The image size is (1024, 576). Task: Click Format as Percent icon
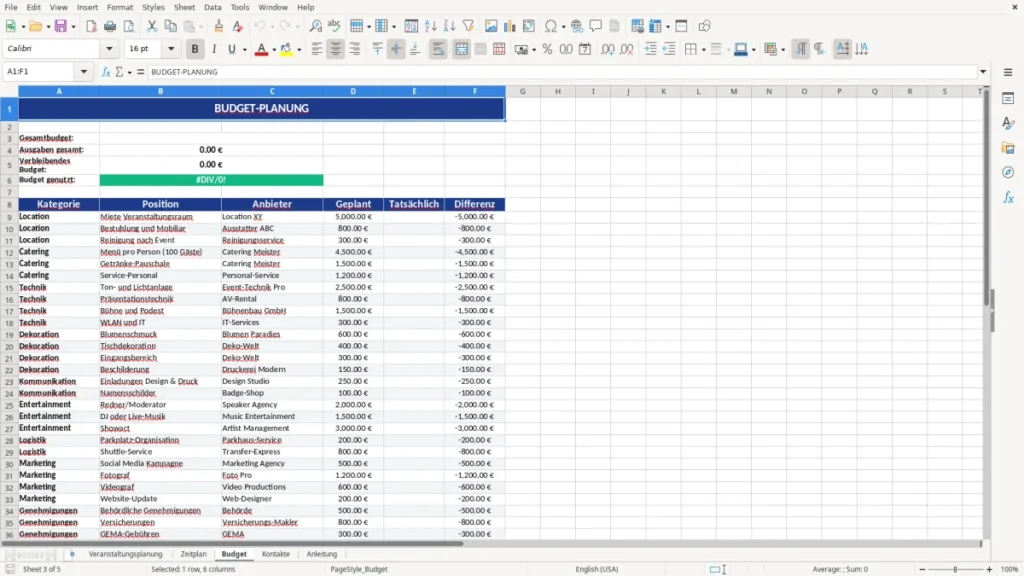tap(547, 49)
